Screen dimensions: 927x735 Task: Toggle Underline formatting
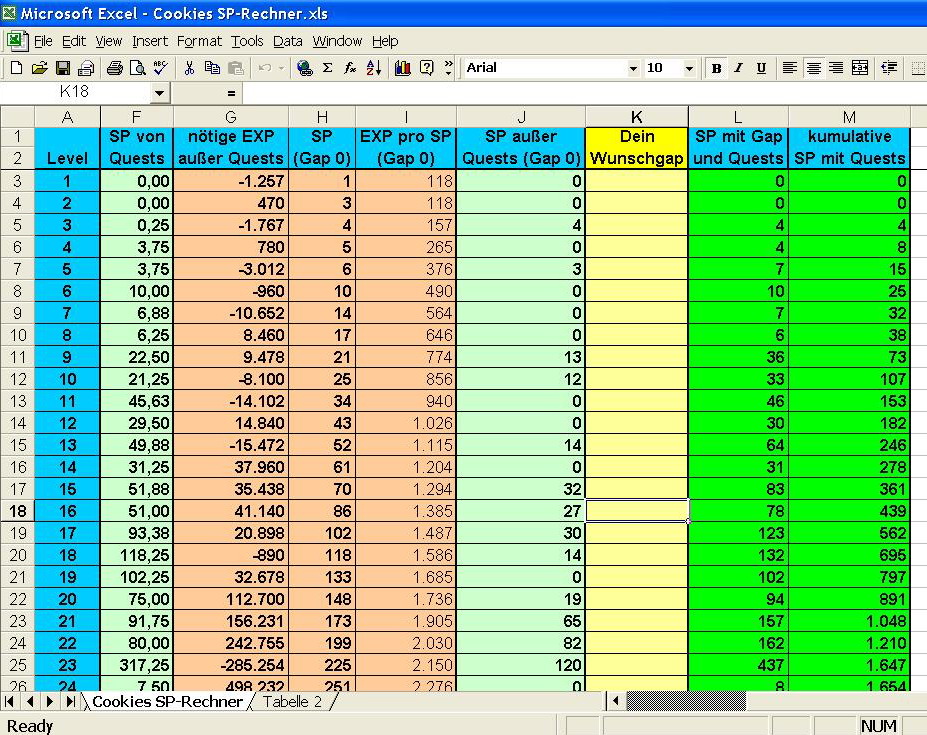tap(761, 68)
